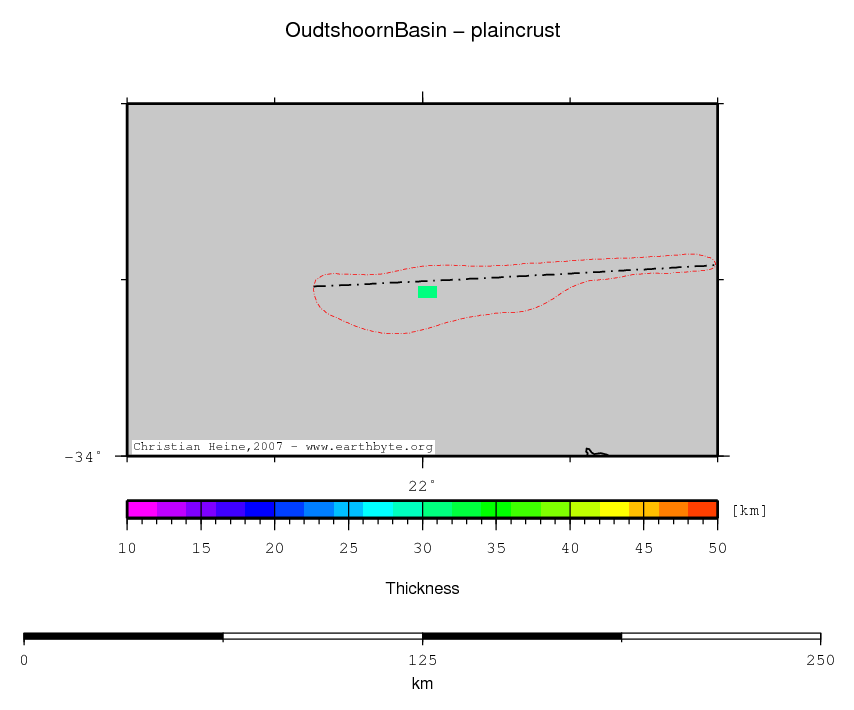Click the -34° latitude label

click(83, 457)
